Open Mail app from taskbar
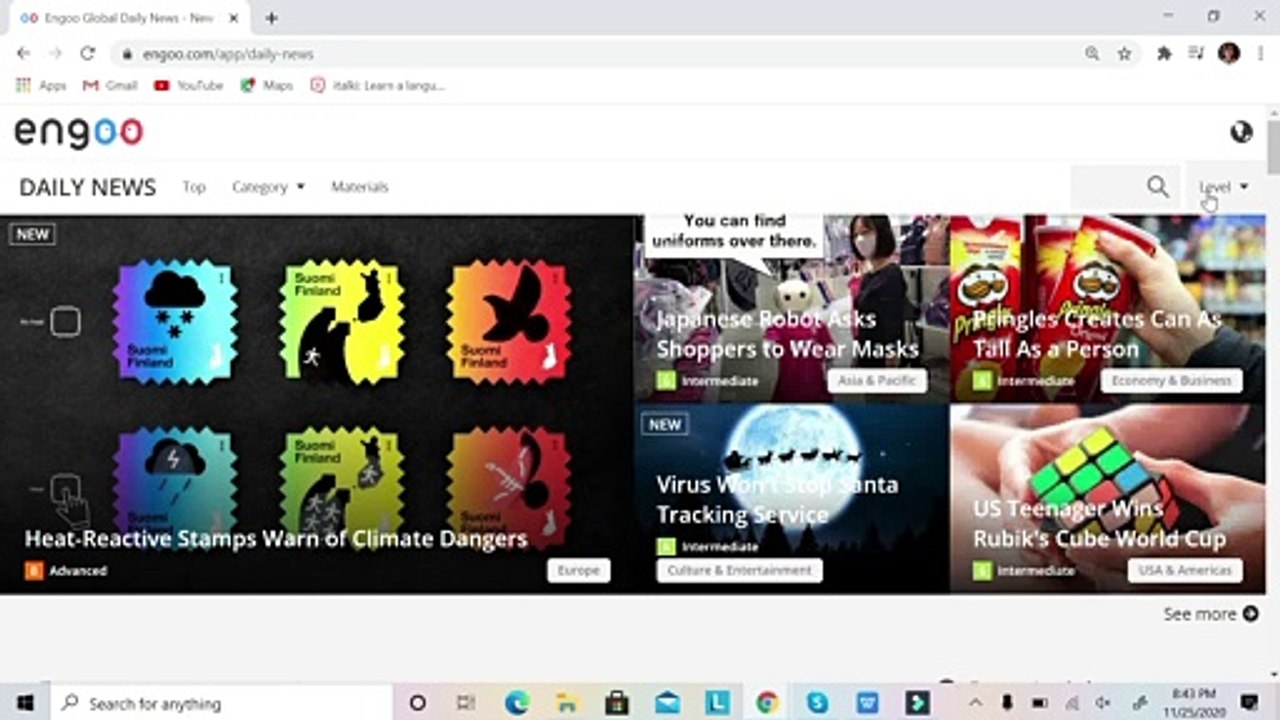The height and width of the screenshot is (720, 1280). 667,703
